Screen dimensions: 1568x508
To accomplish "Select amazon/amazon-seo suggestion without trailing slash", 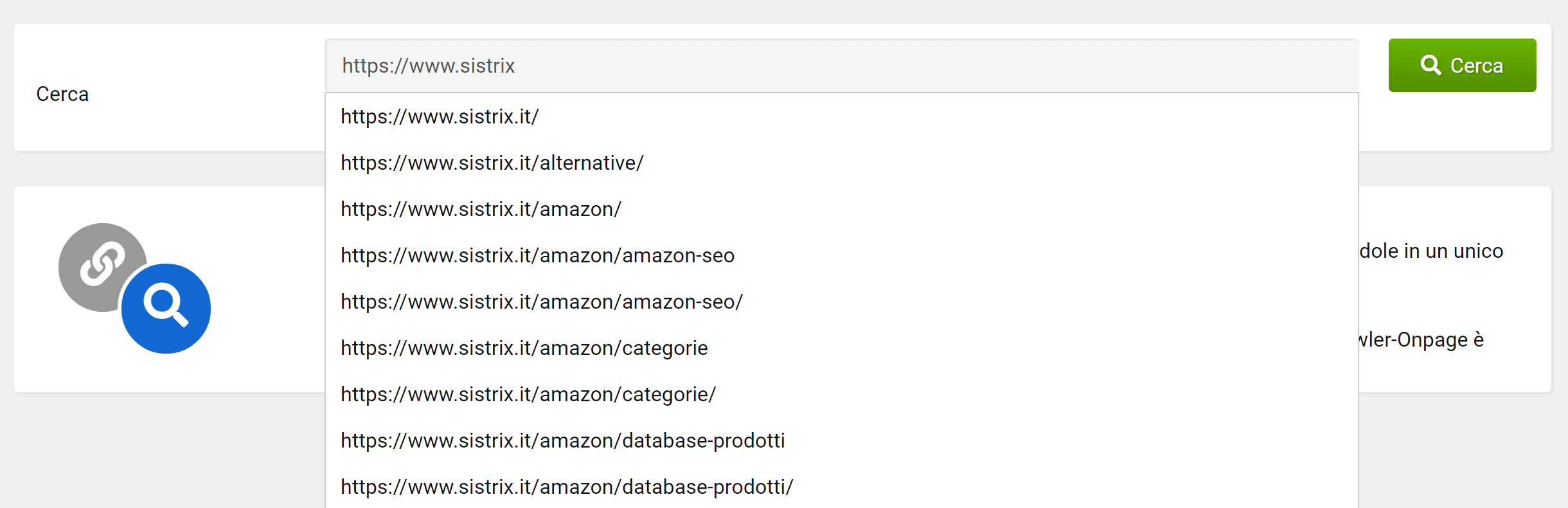I will pyautogui.click(x=537, y=255).
